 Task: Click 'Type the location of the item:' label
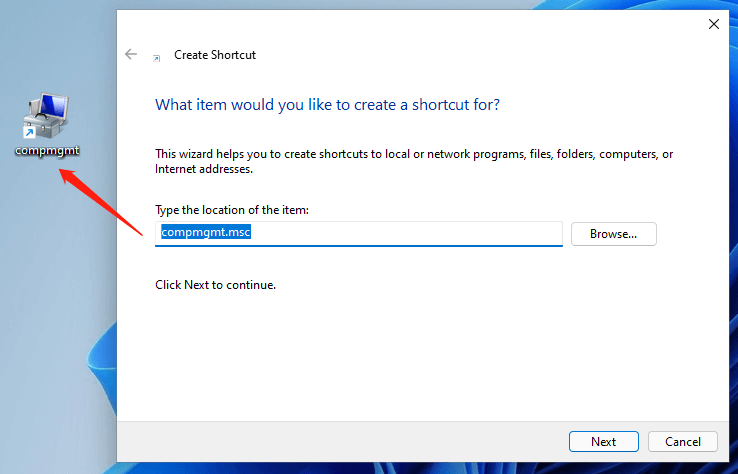(x=232, y=209)
